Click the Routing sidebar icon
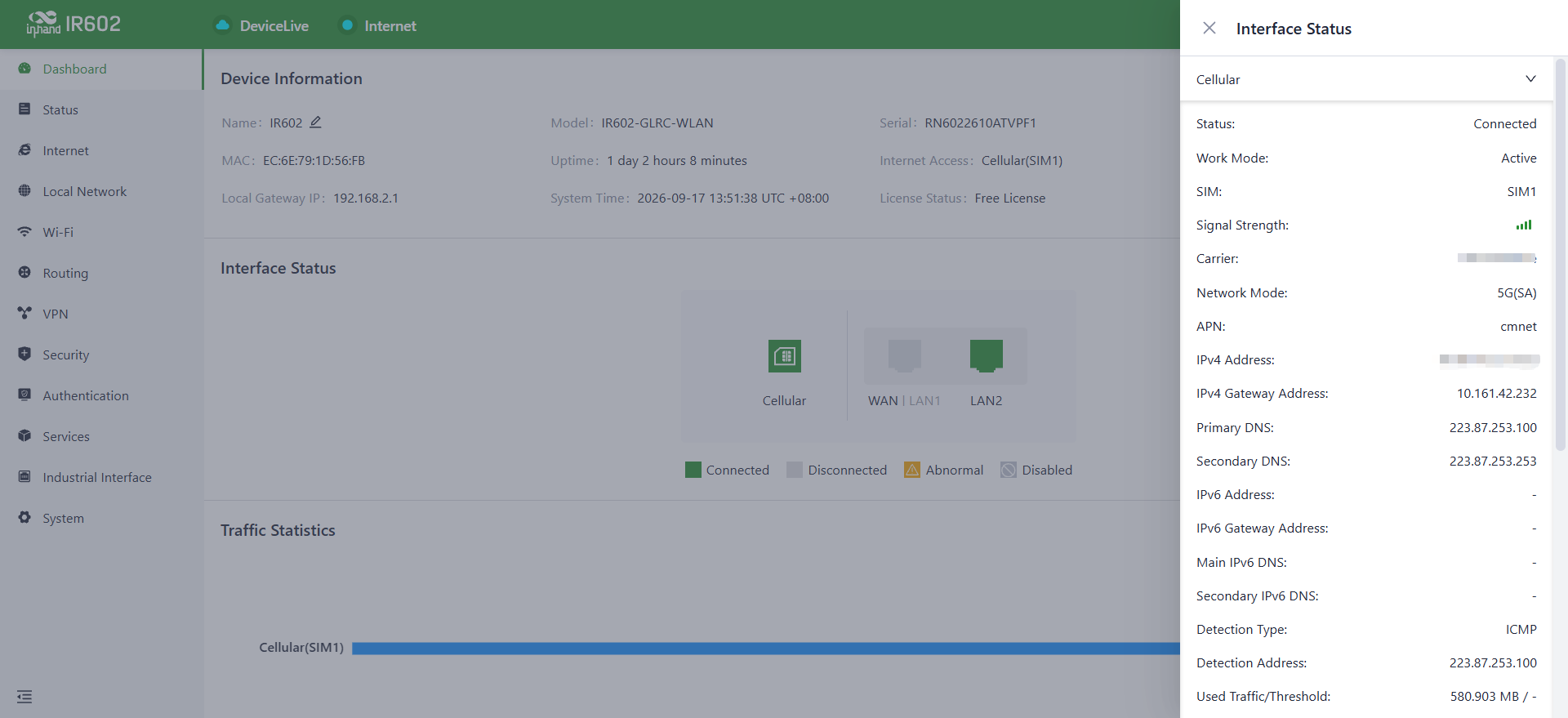The height and width of the screenshot is (718, 1568). pyautogui.click(x=24, y=273)
